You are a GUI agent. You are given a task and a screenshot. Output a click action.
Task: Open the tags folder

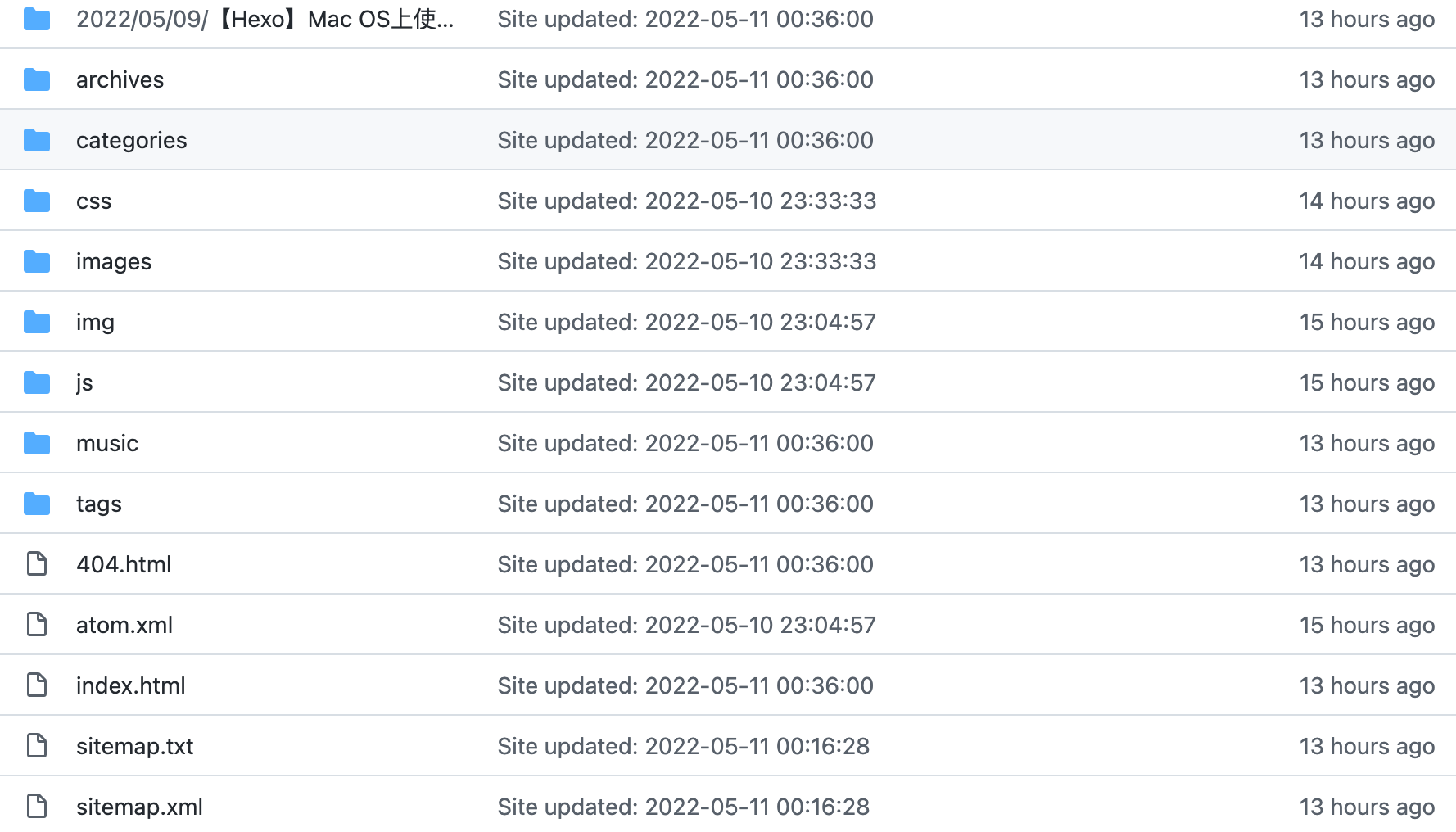click(x=98, y=504)
